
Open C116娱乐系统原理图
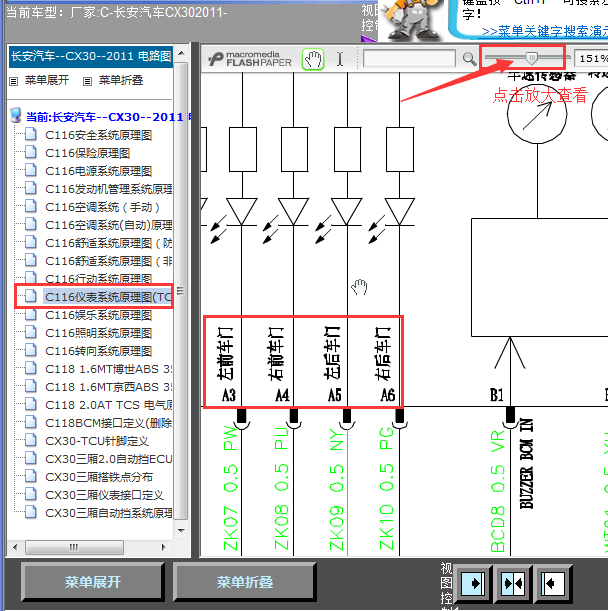(98, 315)
